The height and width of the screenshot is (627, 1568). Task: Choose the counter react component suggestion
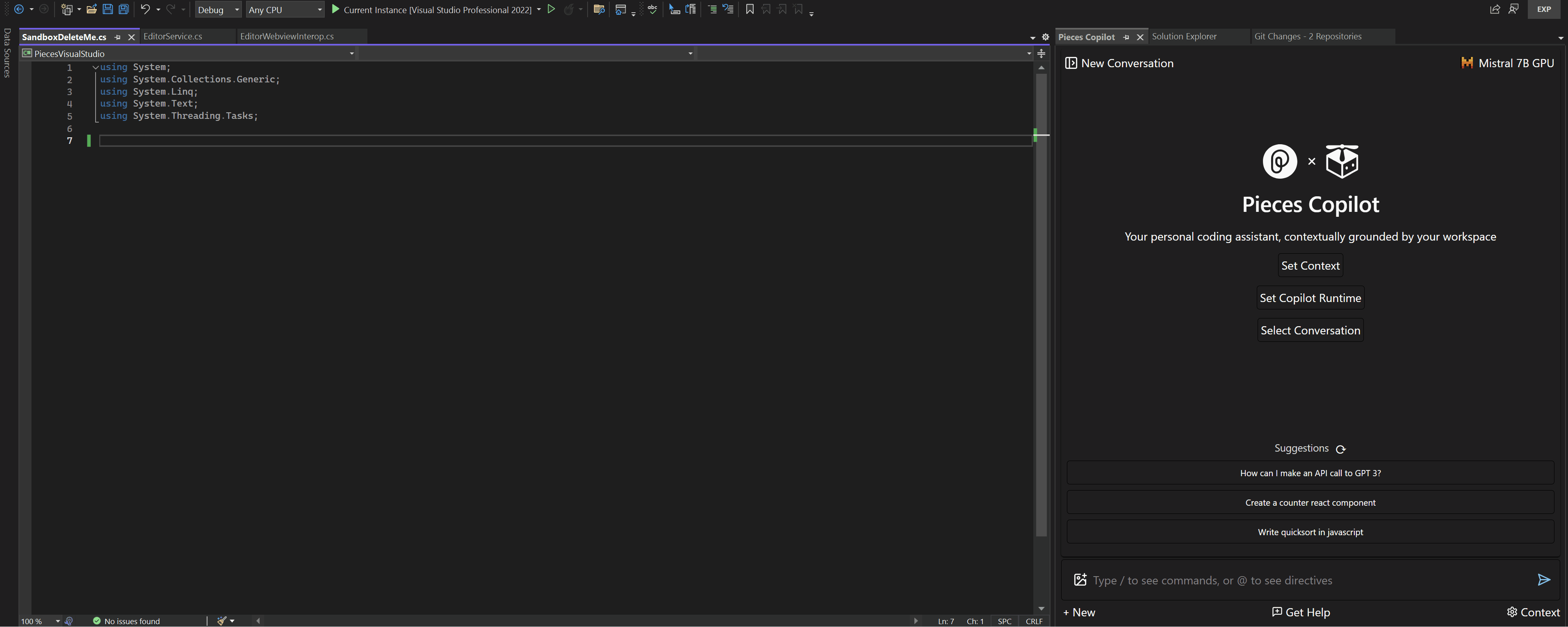tap(1310, 502)
